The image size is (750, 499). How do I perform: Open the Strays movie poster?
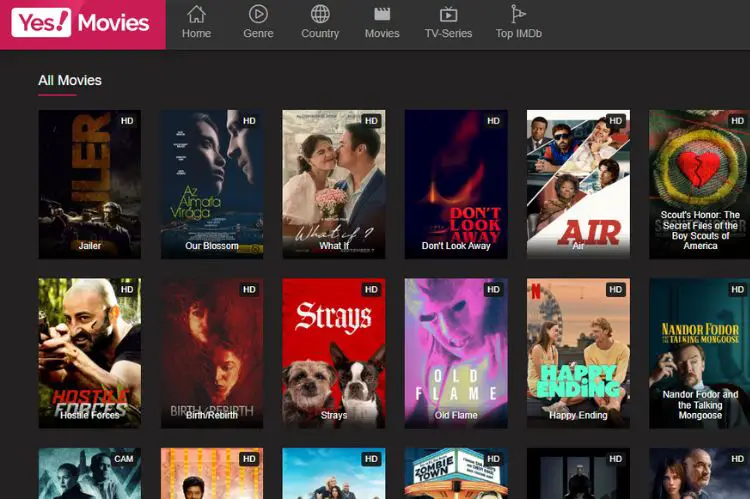334,353
